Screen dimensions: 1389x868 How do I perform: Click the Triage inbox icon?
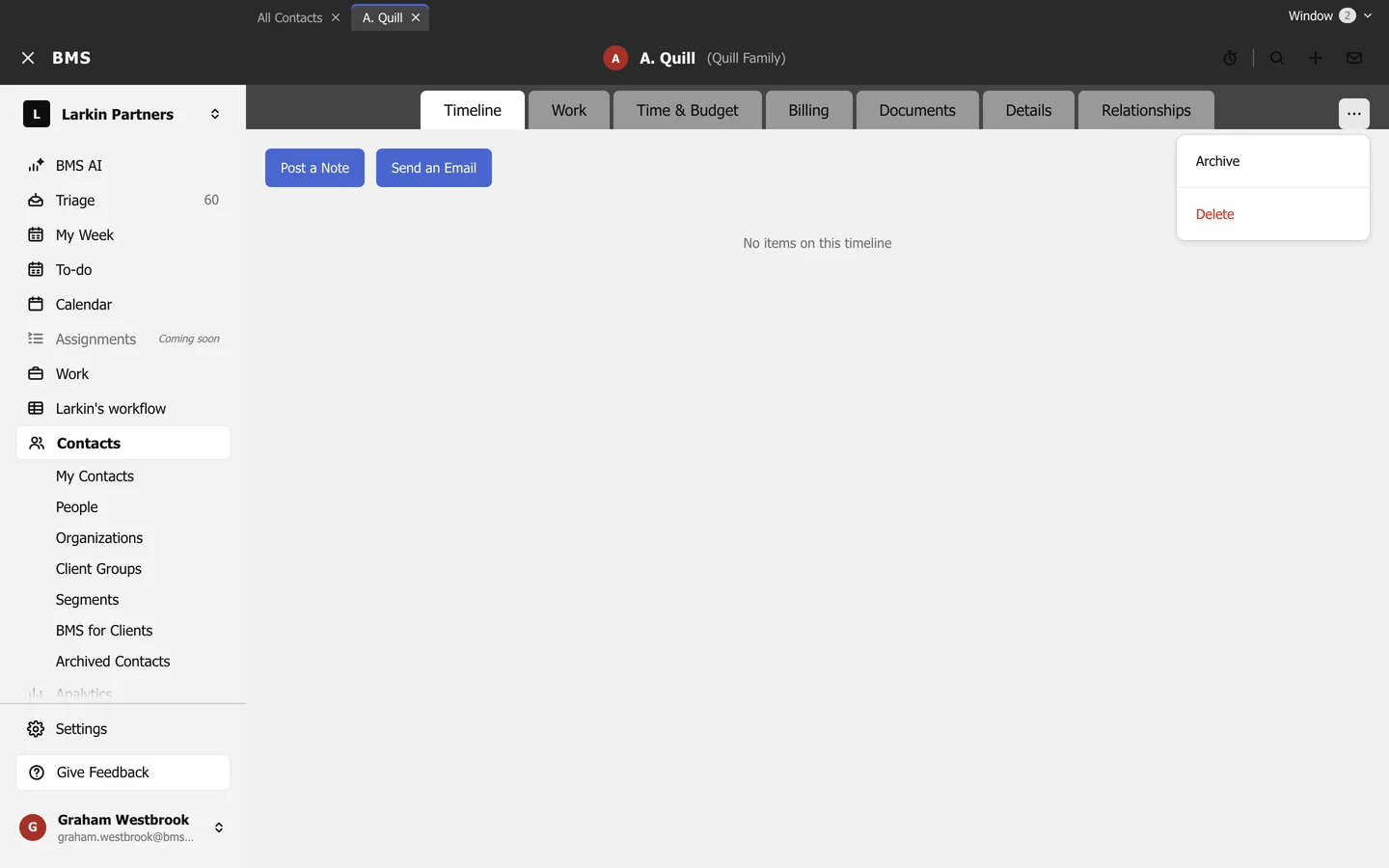[36, 200]
